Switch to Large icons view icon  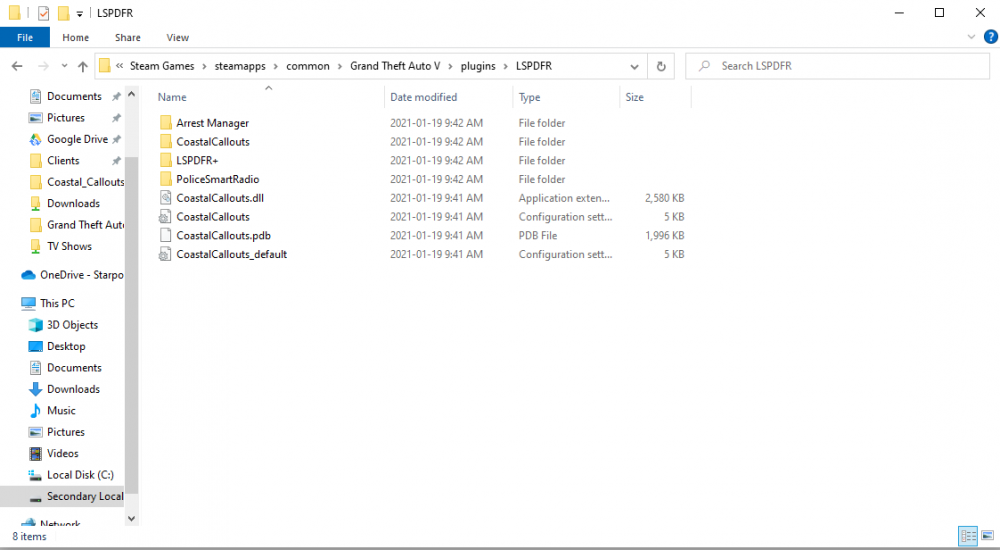pos(987,536)
